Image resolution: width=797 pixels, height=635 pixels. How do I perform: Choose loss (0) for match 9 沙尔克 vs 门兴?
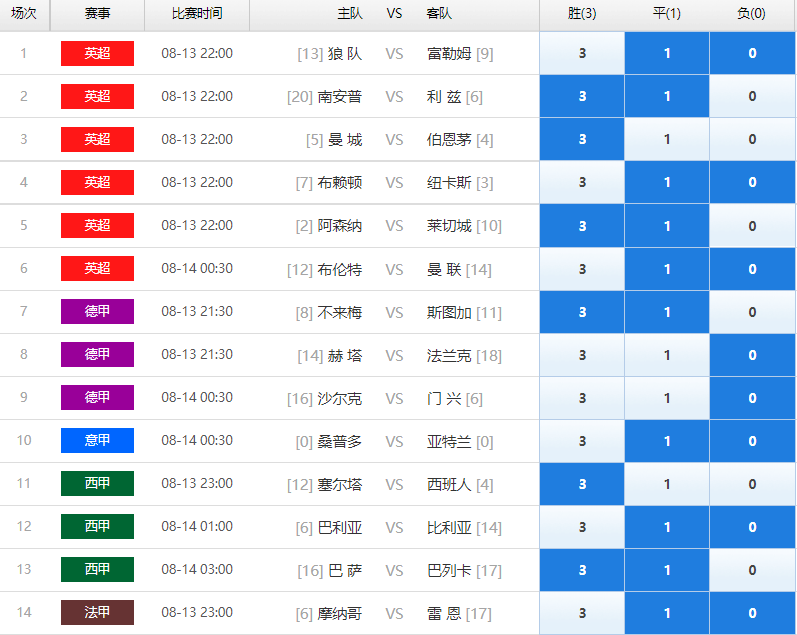pyautogui.click(x=752, y=398)
